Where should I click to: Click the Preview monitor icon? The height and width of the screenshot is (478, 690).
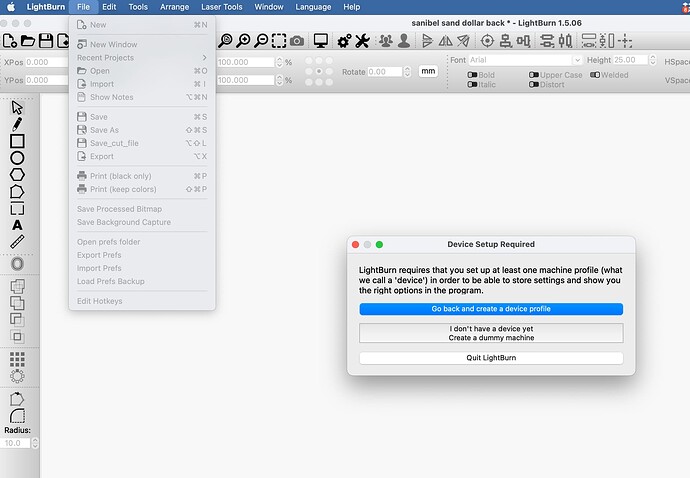pos(321,41)
